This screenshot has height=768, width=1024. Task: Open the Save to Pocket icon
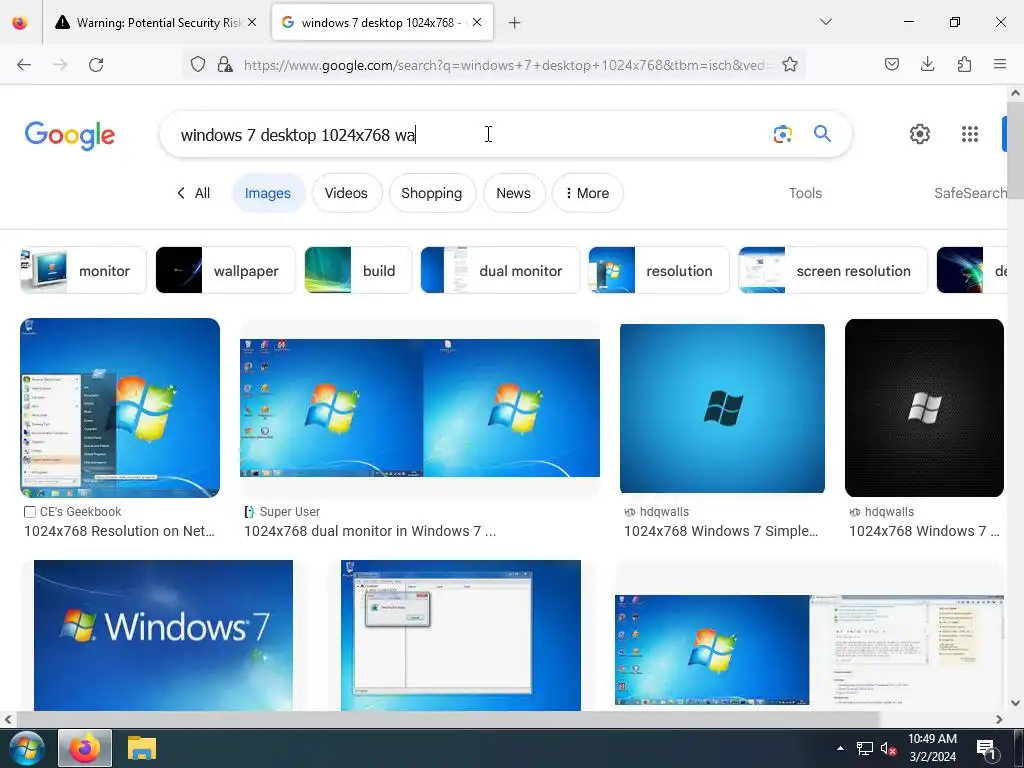(891, 64)
